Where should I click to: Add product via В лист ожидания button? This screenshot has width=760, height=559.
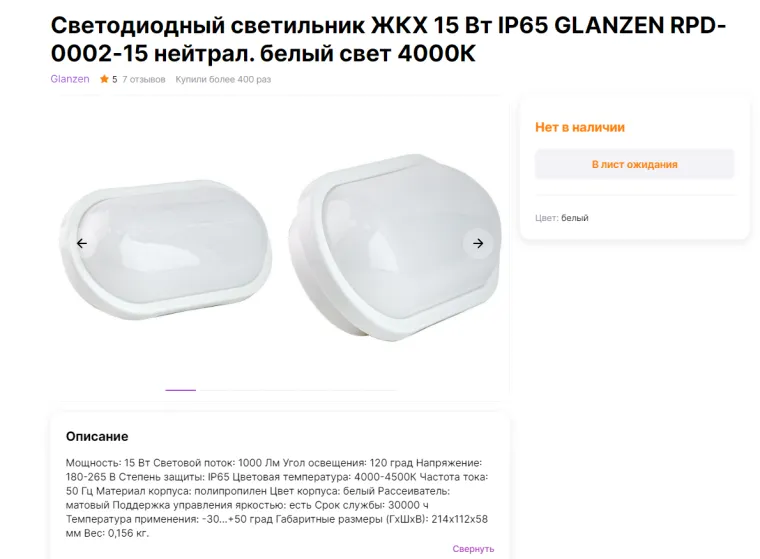[634, 164]
